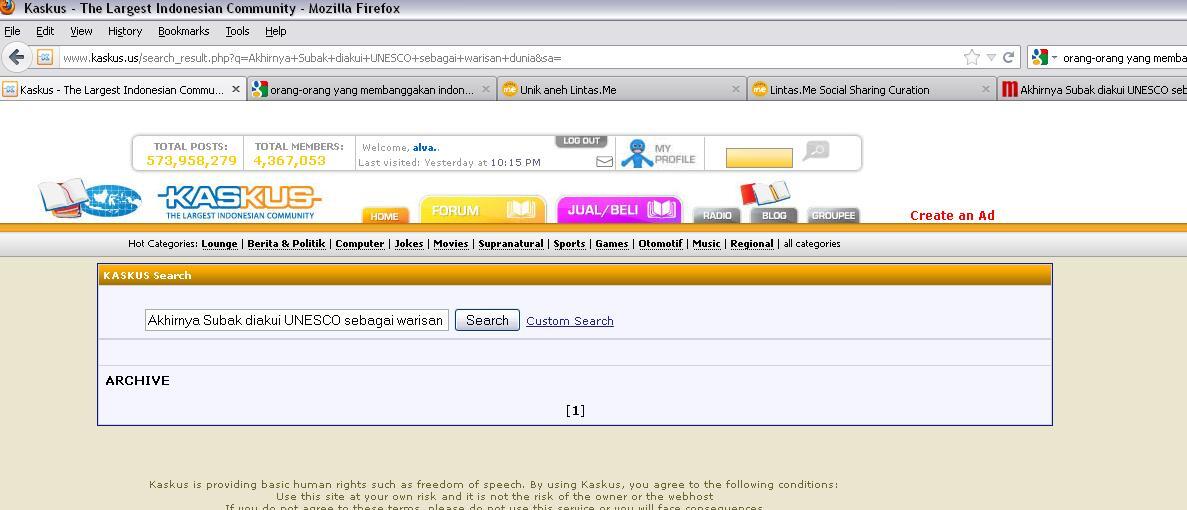Open the Computer category
This screenshot has width=1187, height=510.
pos(360,244)
